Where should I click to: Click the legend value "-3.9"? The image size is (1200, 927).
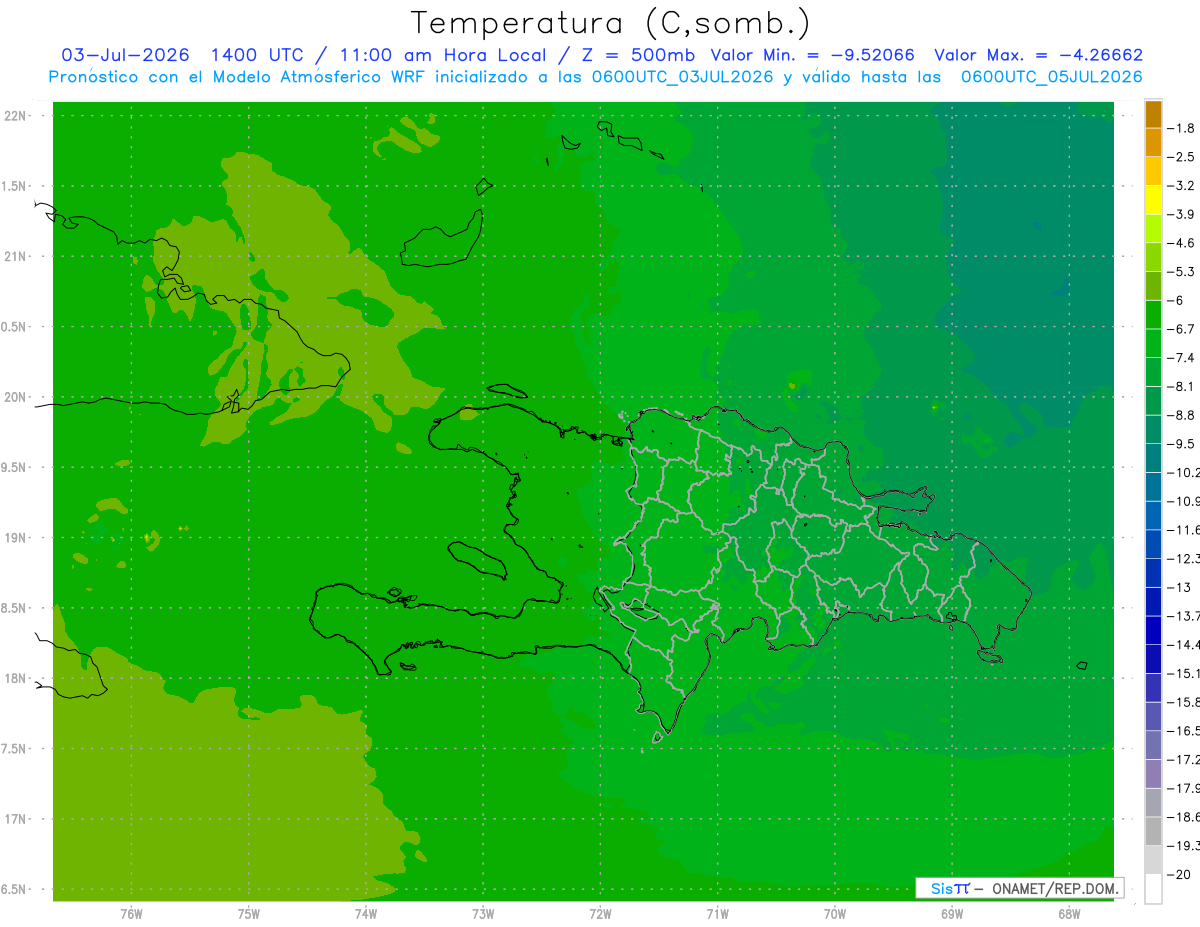click(1181, 214)
